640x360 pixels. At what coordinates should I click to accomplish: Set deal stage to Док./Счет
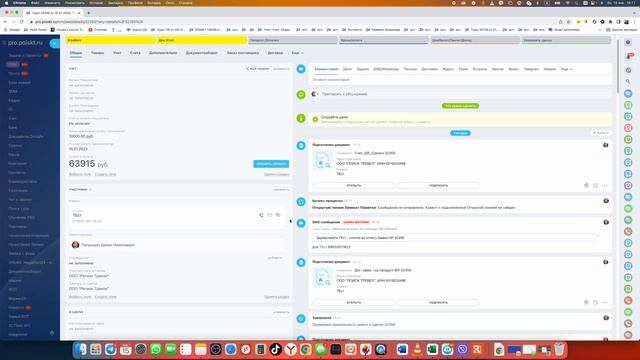click(x=202, y=40)
